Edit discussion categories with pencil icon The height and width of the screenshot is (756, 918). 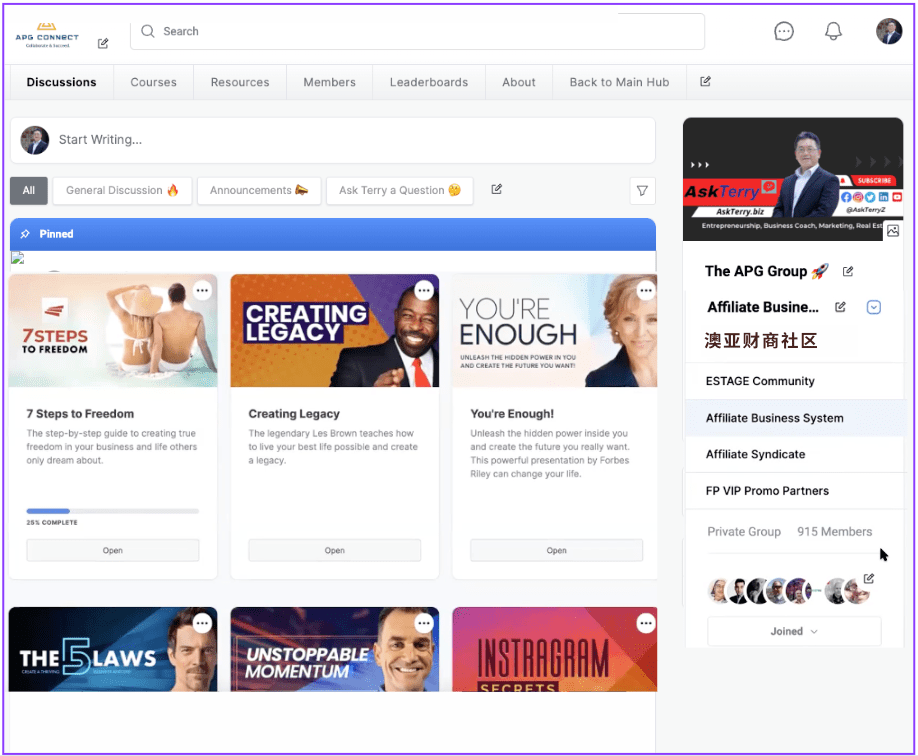(496, 189)
